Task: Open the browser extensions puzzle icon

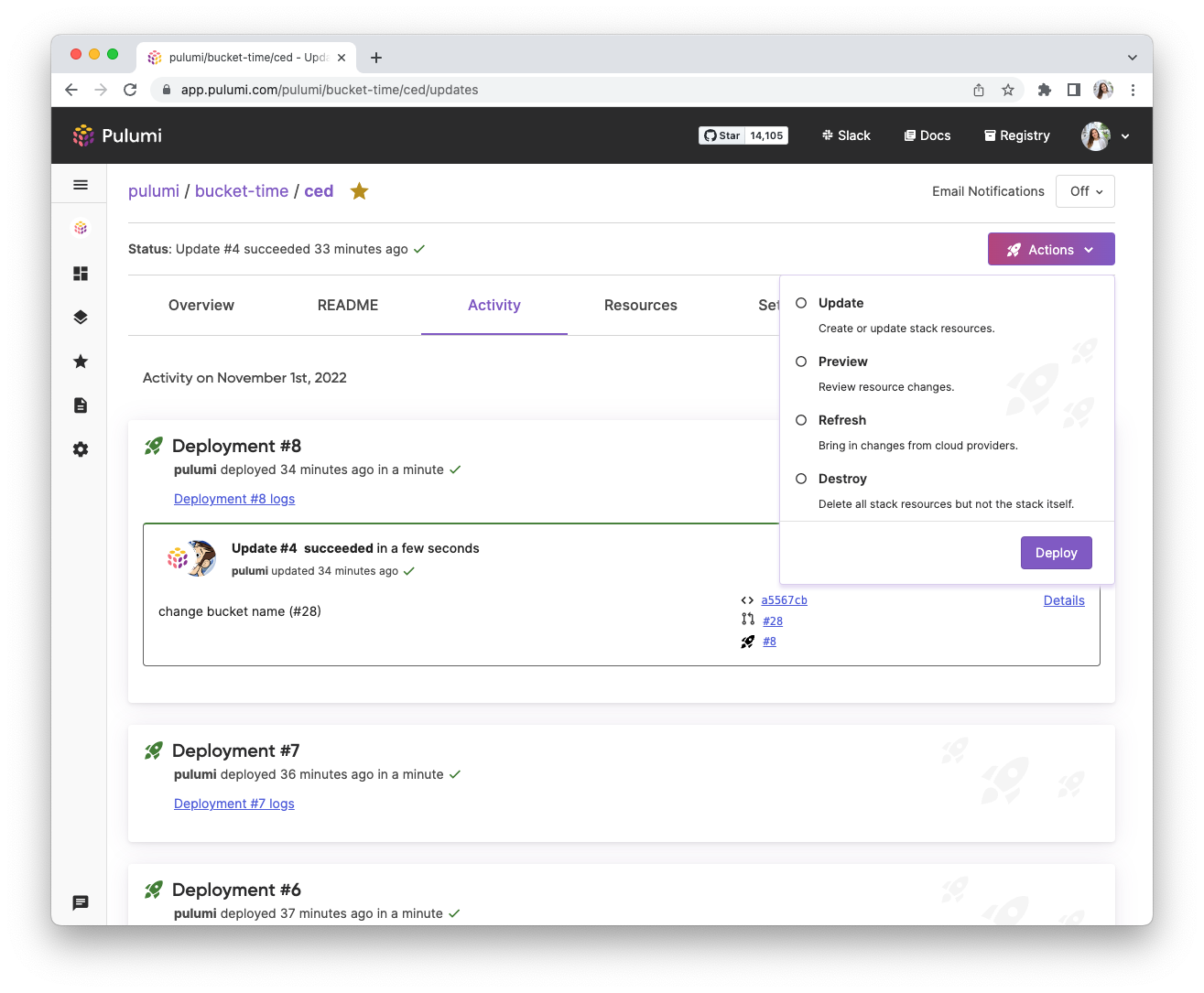Action: (1045, 90)
